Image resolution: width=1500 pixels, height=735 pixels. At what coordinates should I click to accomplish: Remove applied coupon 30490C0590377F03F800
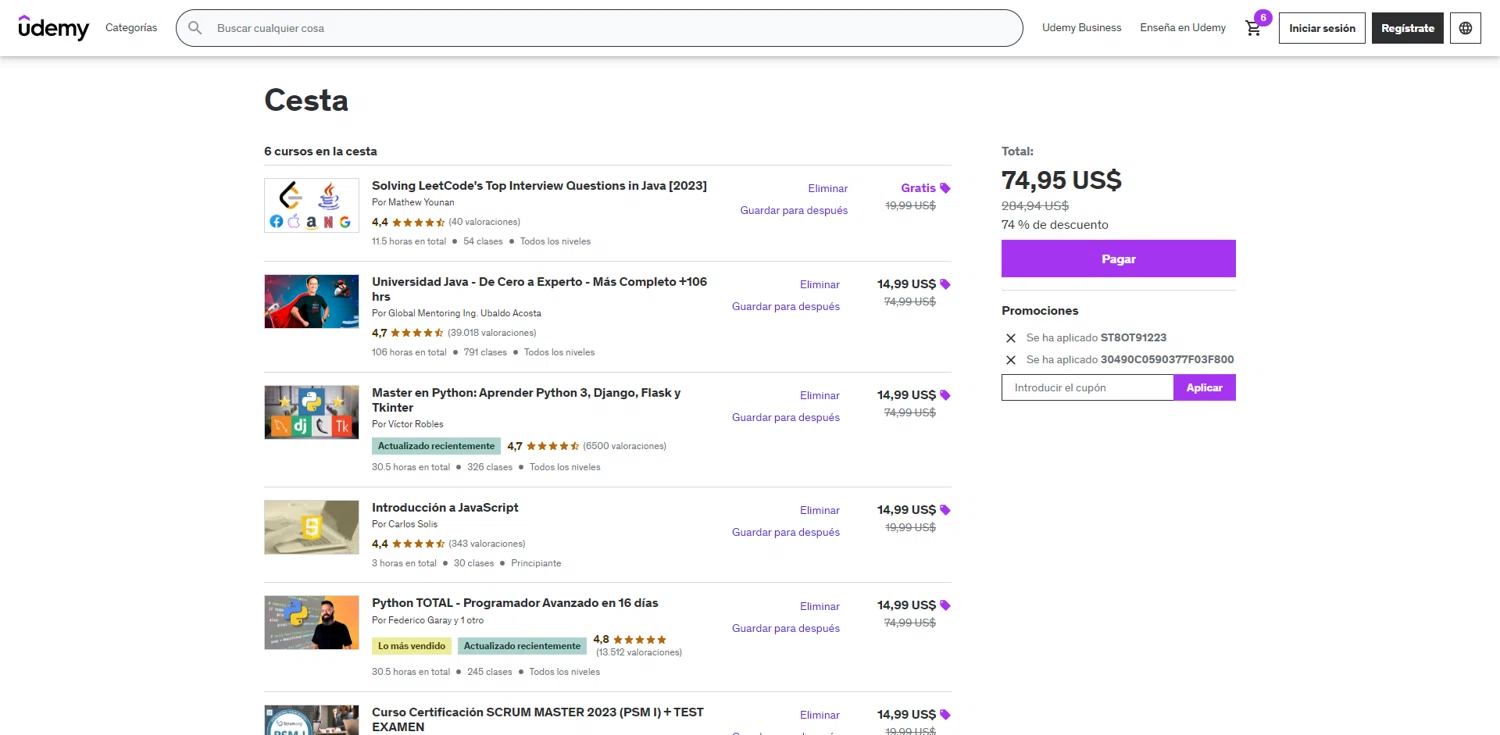[1010, 360]
